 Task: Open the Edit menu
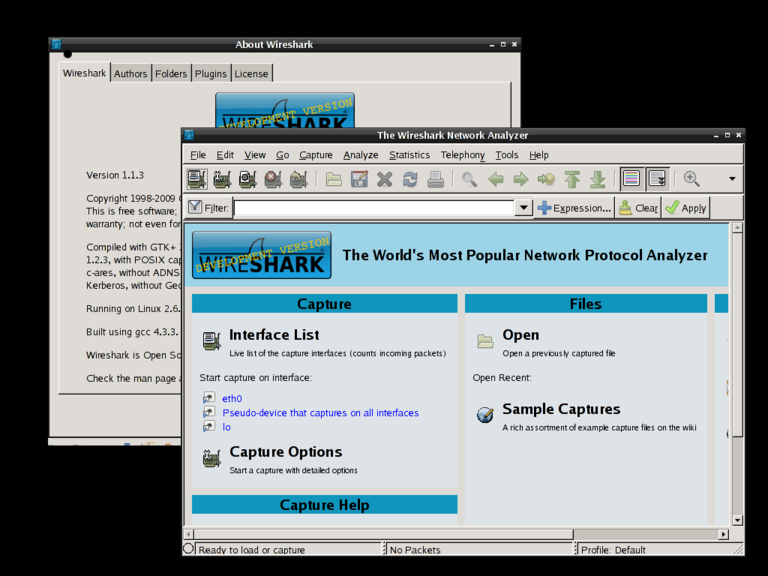[x=225, y=155]
